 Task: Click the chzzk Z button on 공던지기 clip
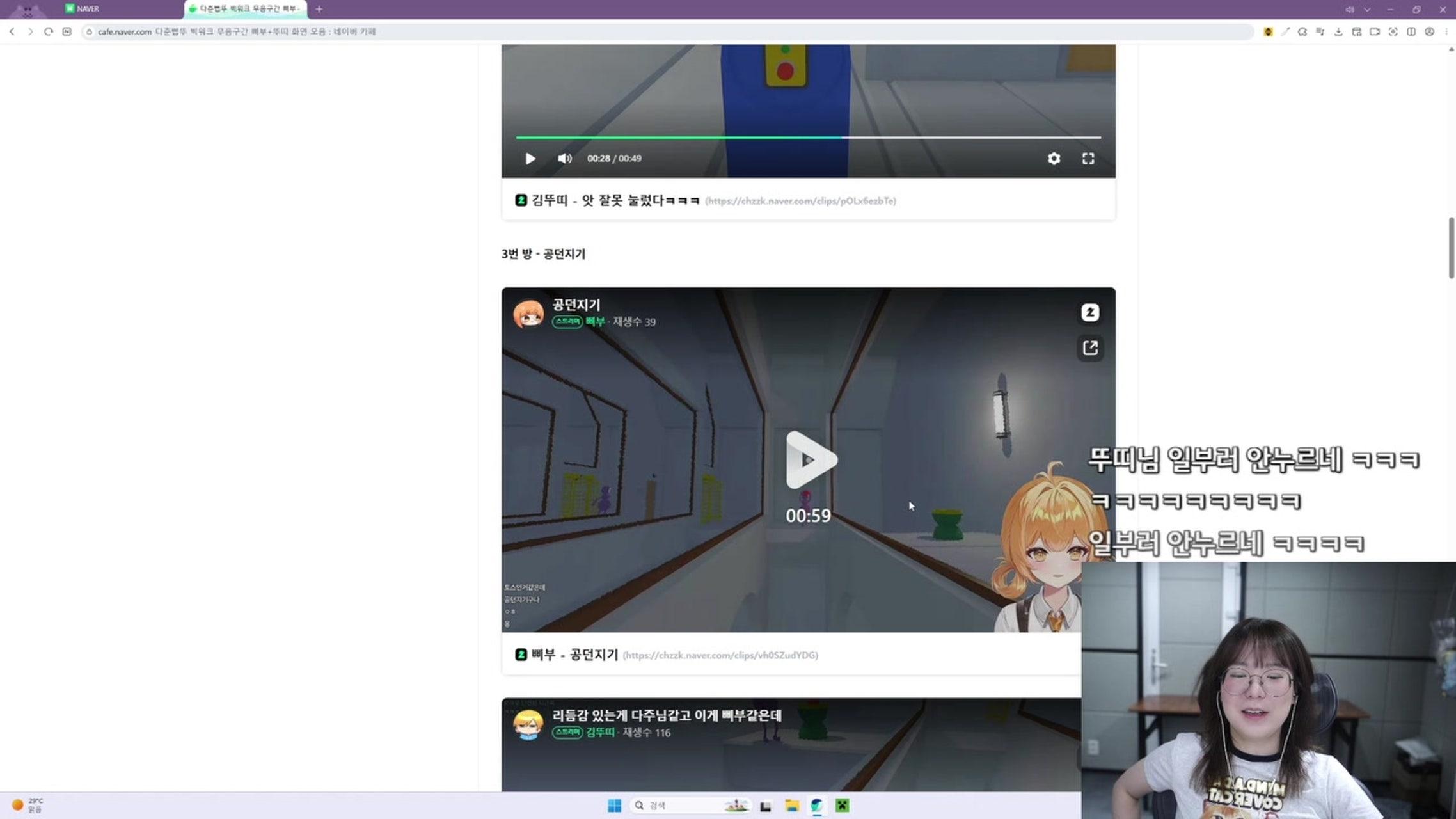pos(1090,312)
